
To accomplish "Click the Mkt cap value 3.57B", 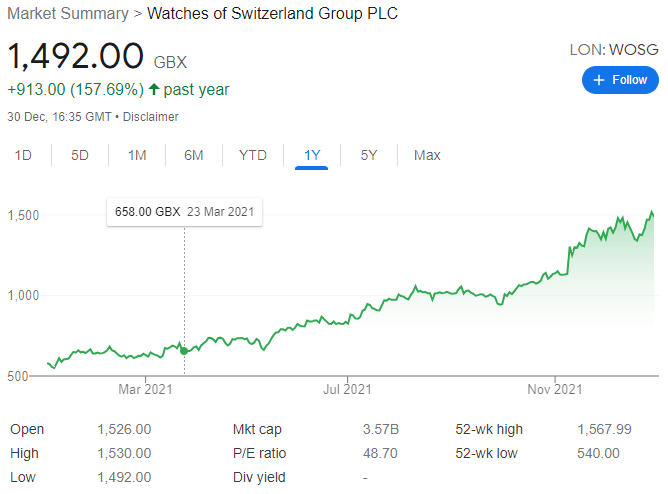I will tap(380, 429).
